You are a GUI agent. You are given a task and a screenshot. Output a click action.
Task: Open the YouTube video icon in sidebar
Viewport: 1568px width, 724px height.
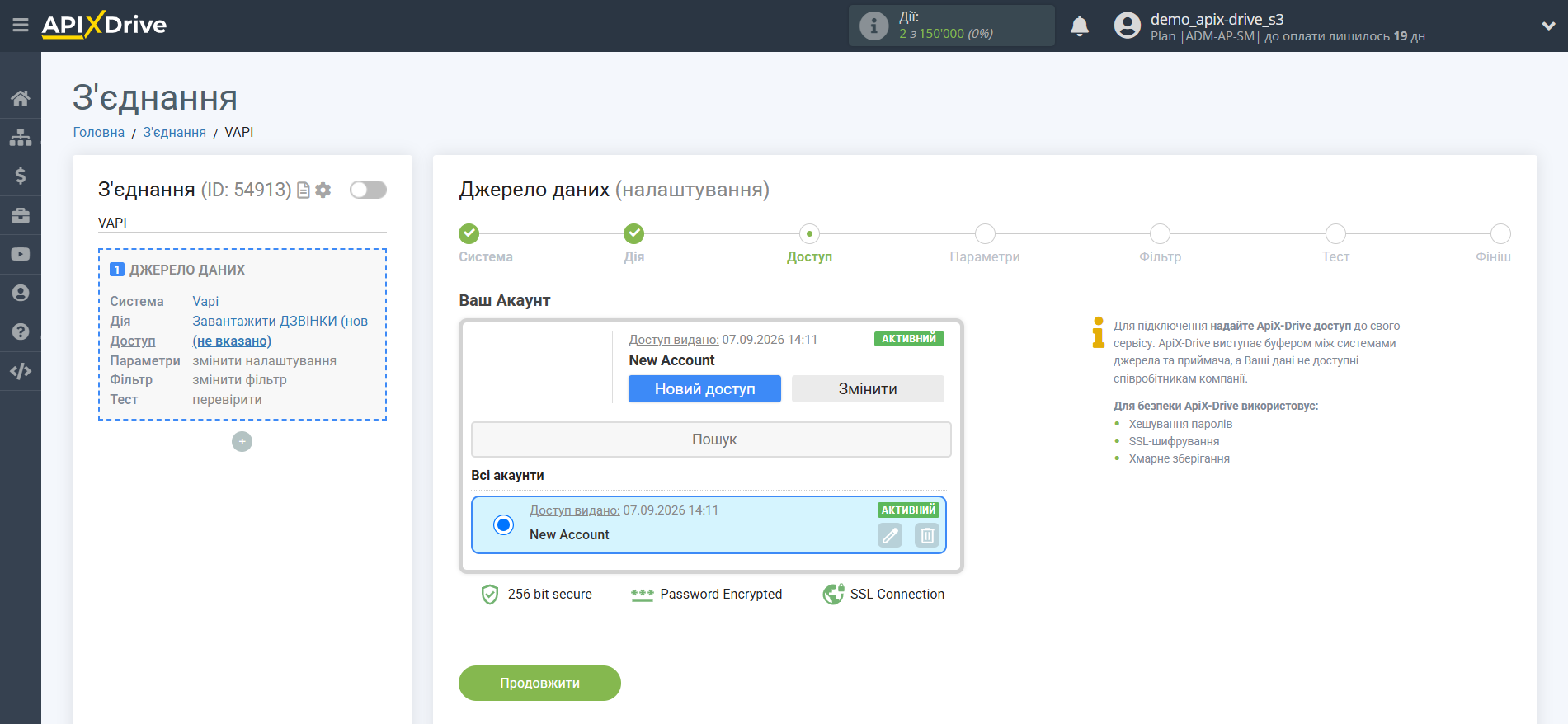(21, 254)
